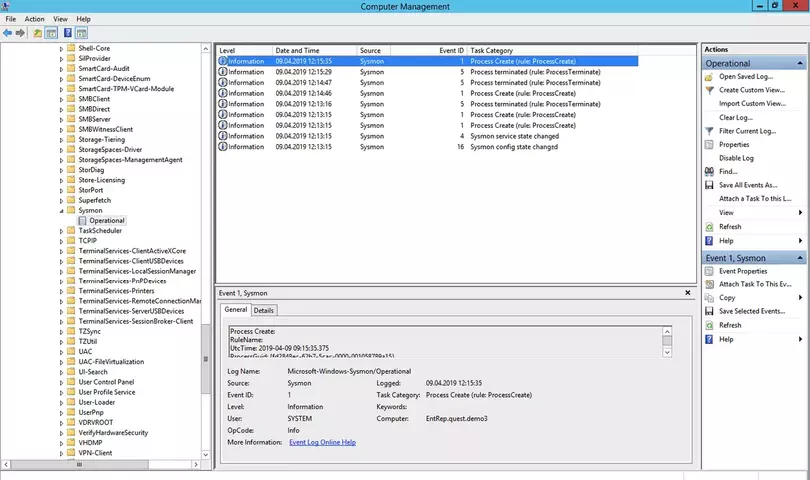The height and width of the screenshot is (480, 810).
Task: Click the Properties icon in Actions pane
Action: point(709,145)
